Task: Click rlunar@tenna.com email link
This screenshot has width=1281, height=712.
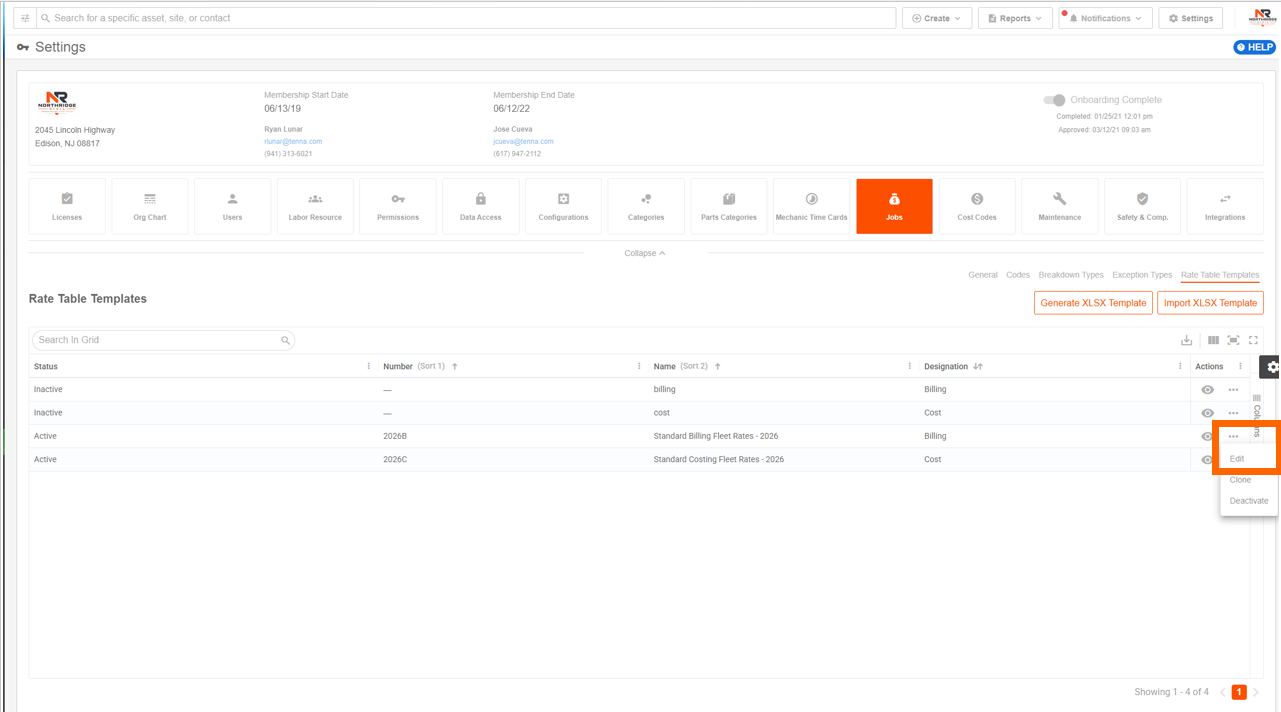Action: pyautogui.click(x=293, y=142)
